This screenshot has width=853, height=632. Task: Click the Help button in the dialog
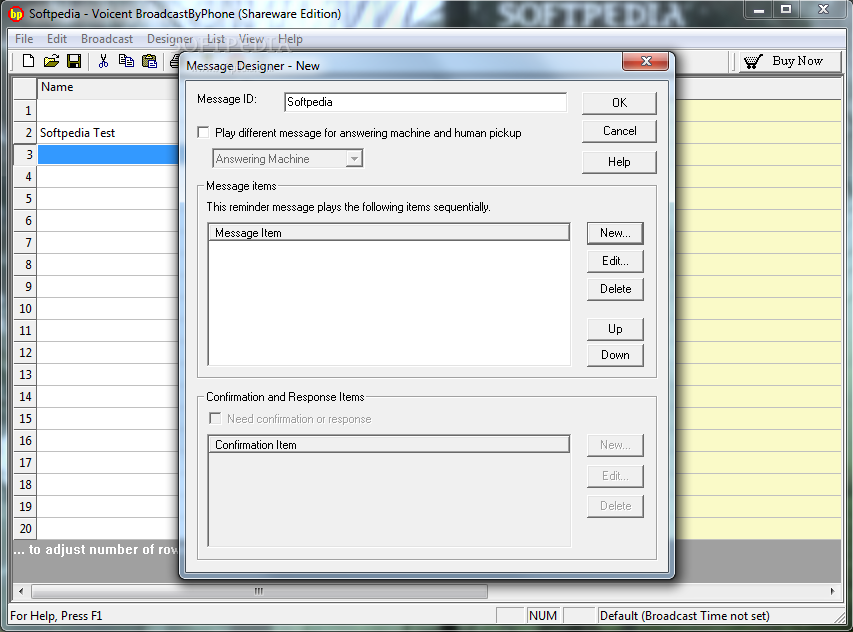click(x=619, y=162)
